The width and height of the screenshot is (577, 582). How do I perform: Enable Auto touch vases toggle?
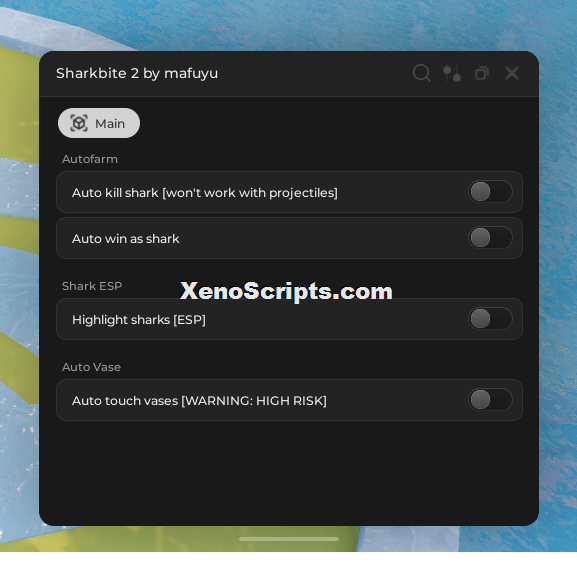[490, 400]
